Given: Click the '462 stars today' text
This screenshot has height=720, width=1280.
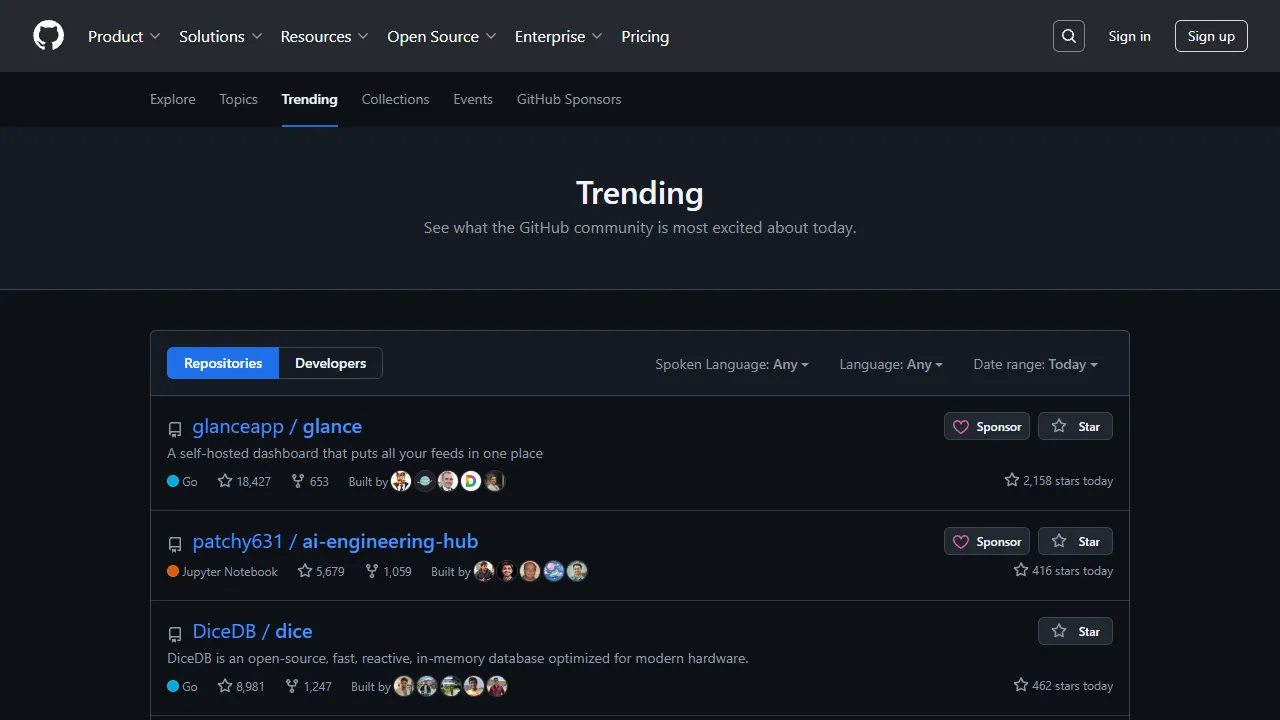Looking at the screenshot, I should click(x=1063, y=686).
